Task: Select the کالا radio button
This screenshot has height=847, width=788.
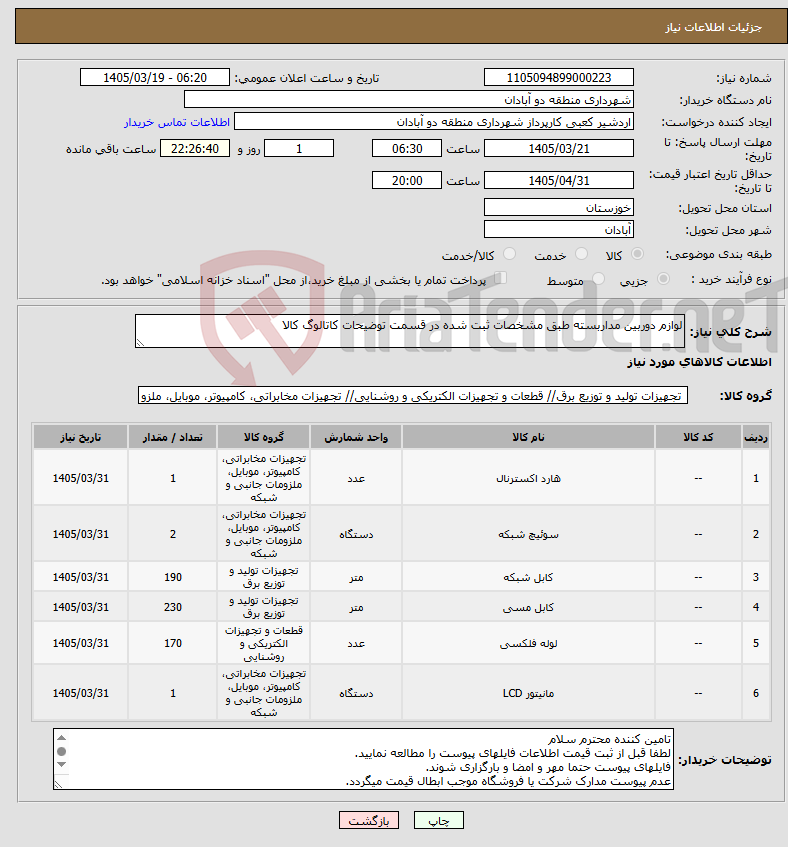Action: tap(638, 254)
